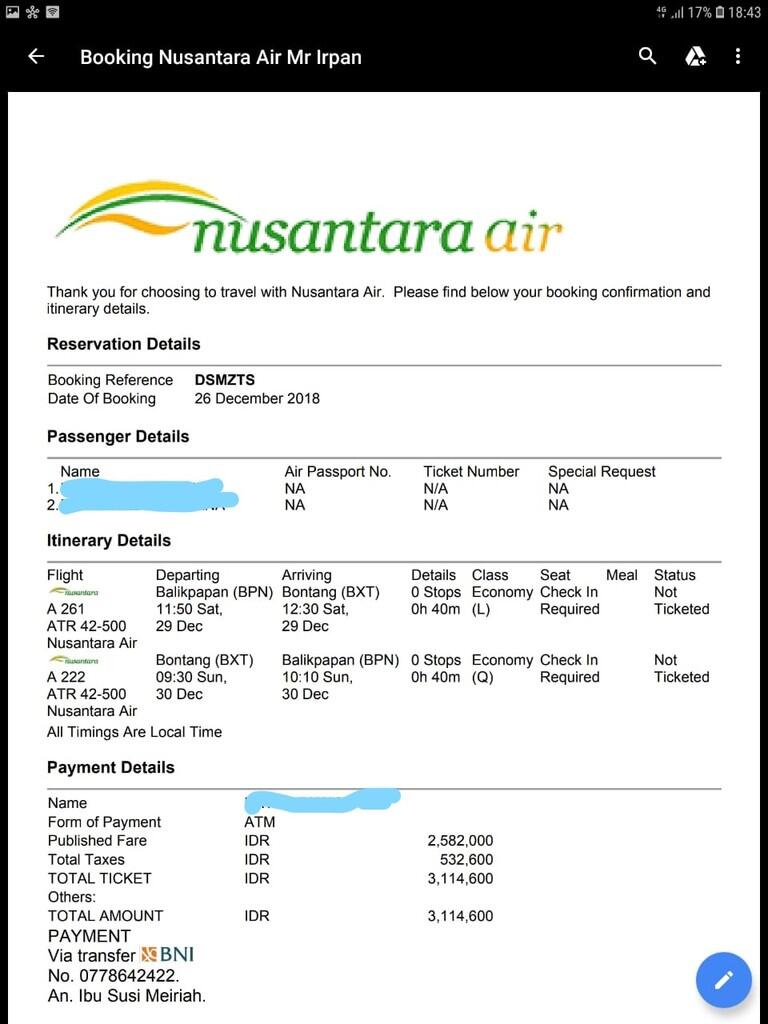Select departure time '09:30 Sun,'
768x1024 pixels.
pos(191,677)
